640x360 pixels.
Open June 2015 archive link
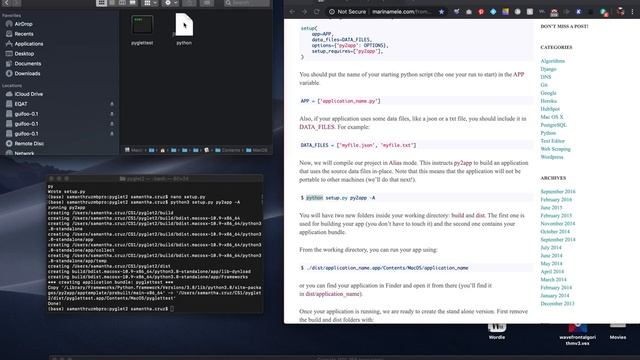tap(551, 207)
